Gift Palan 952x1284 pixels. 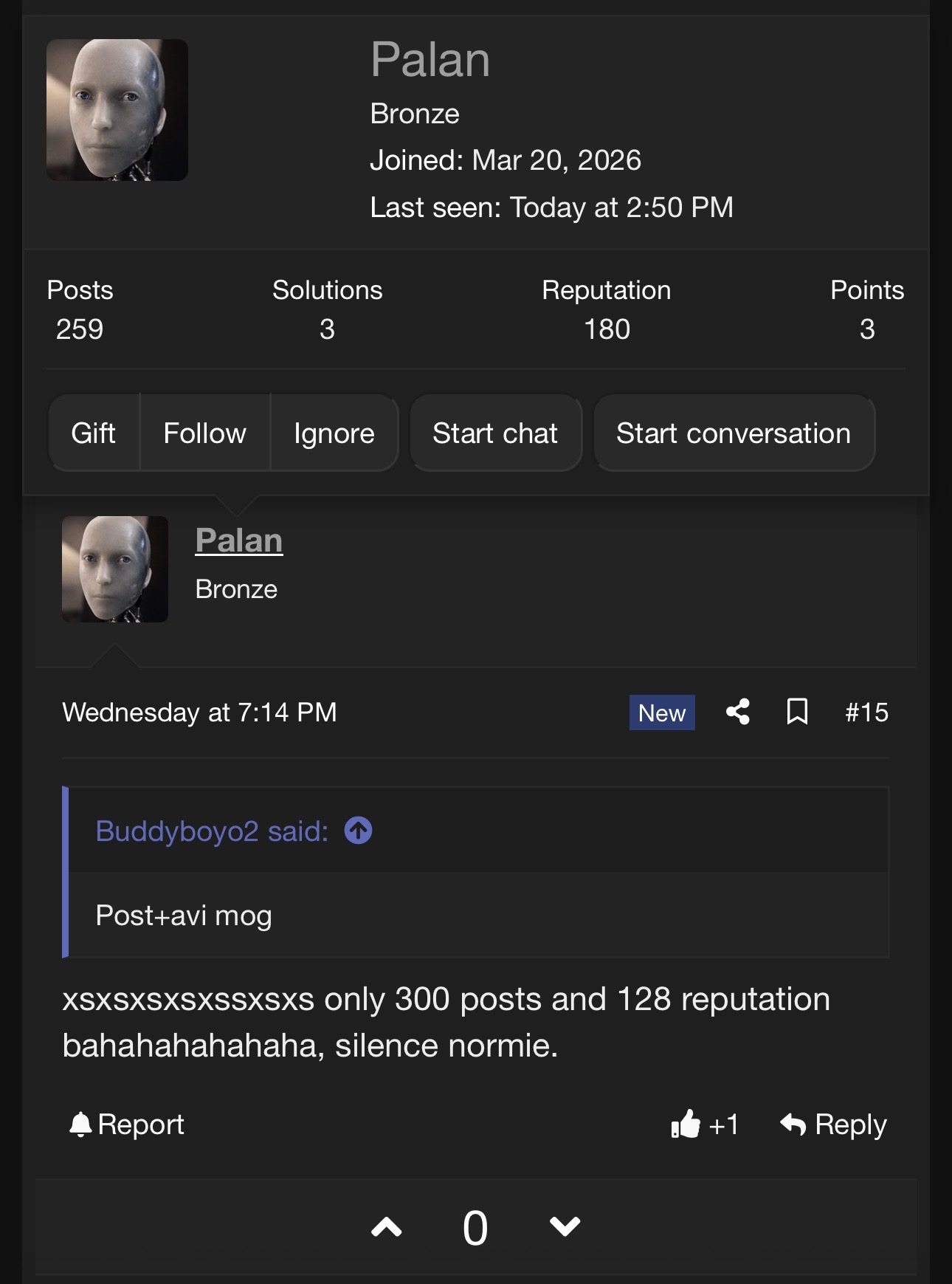click(93, 433)
